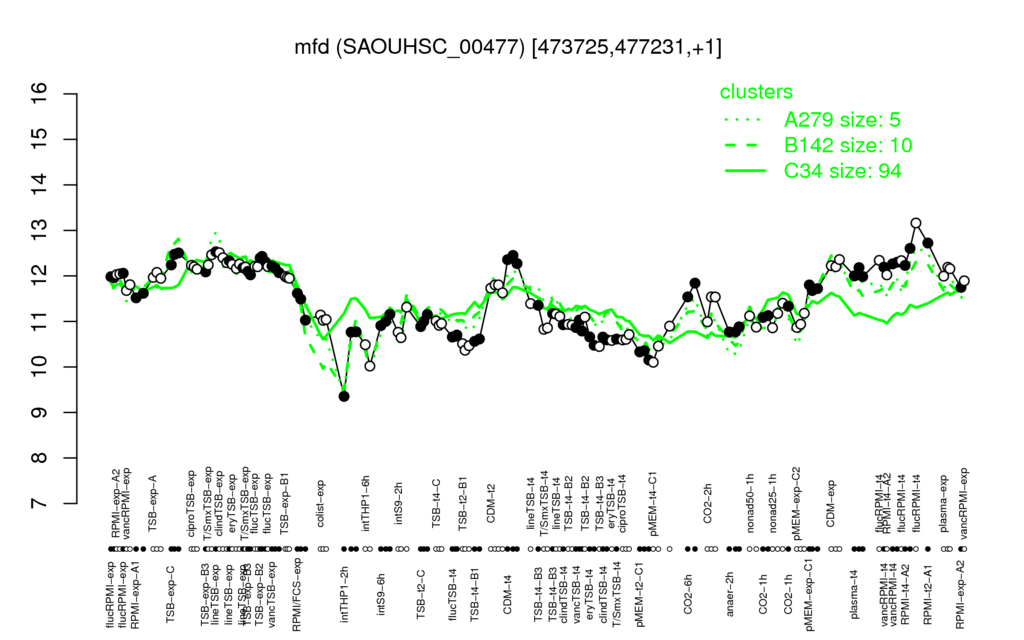The width and height of the screenshot is (1024, 640).
Task: Click x-axis label TSB-t2-C
Action: coord(421,594)
